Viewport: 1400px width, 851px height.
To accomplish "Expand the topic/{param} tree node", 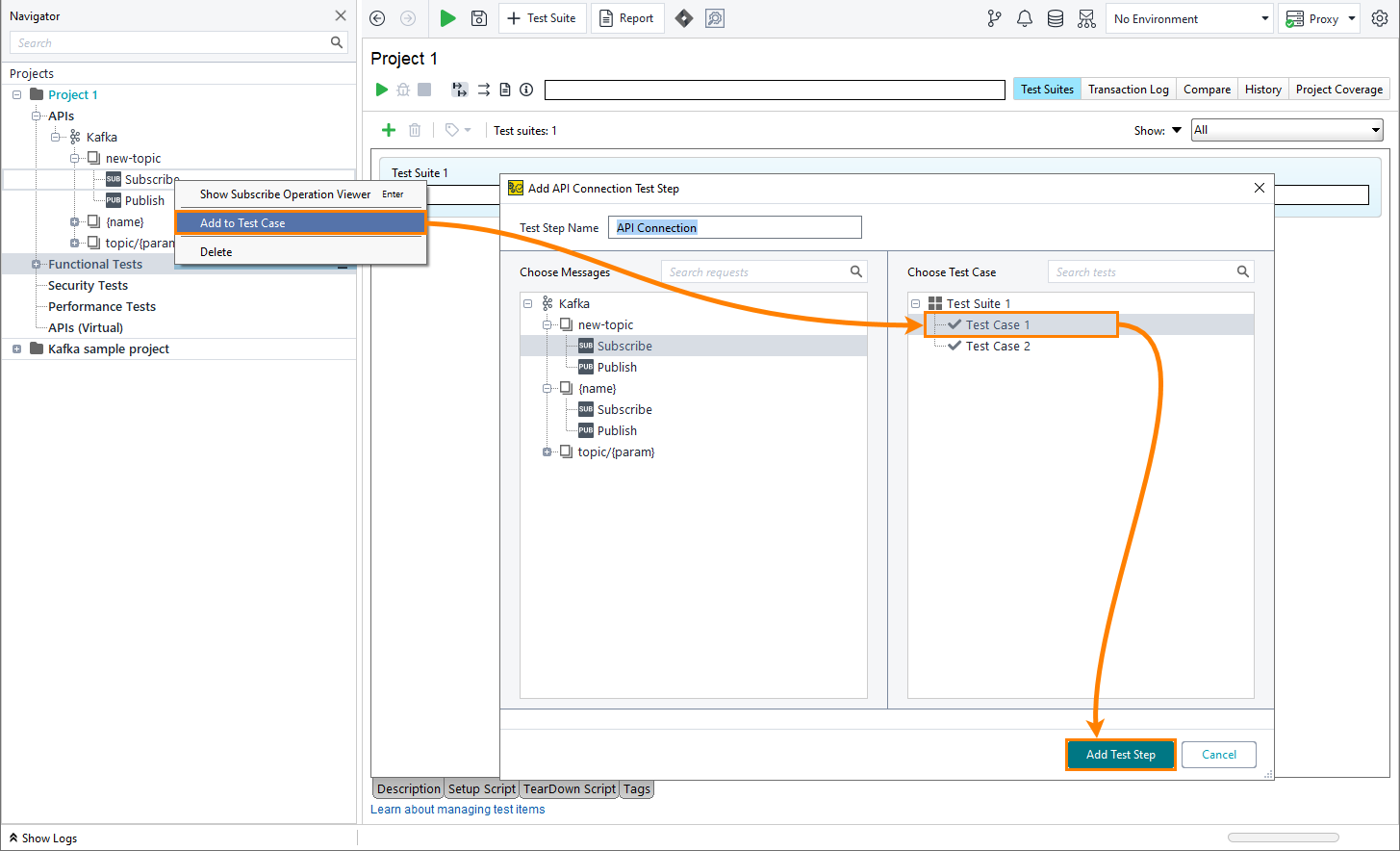I will (547, 451).
